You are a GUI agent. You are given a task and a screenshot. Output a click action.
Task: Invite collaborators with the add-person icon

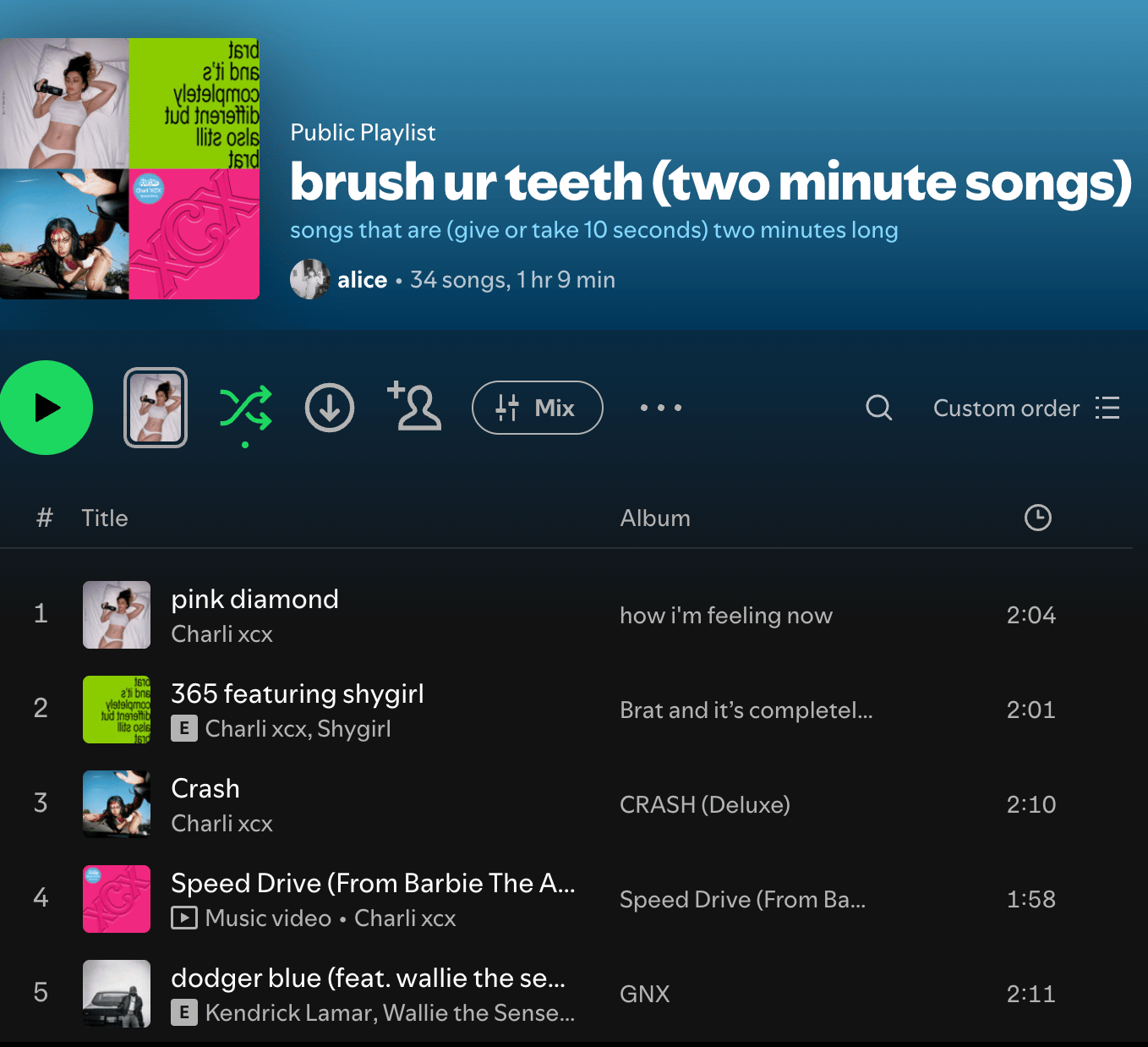(414, 406)
